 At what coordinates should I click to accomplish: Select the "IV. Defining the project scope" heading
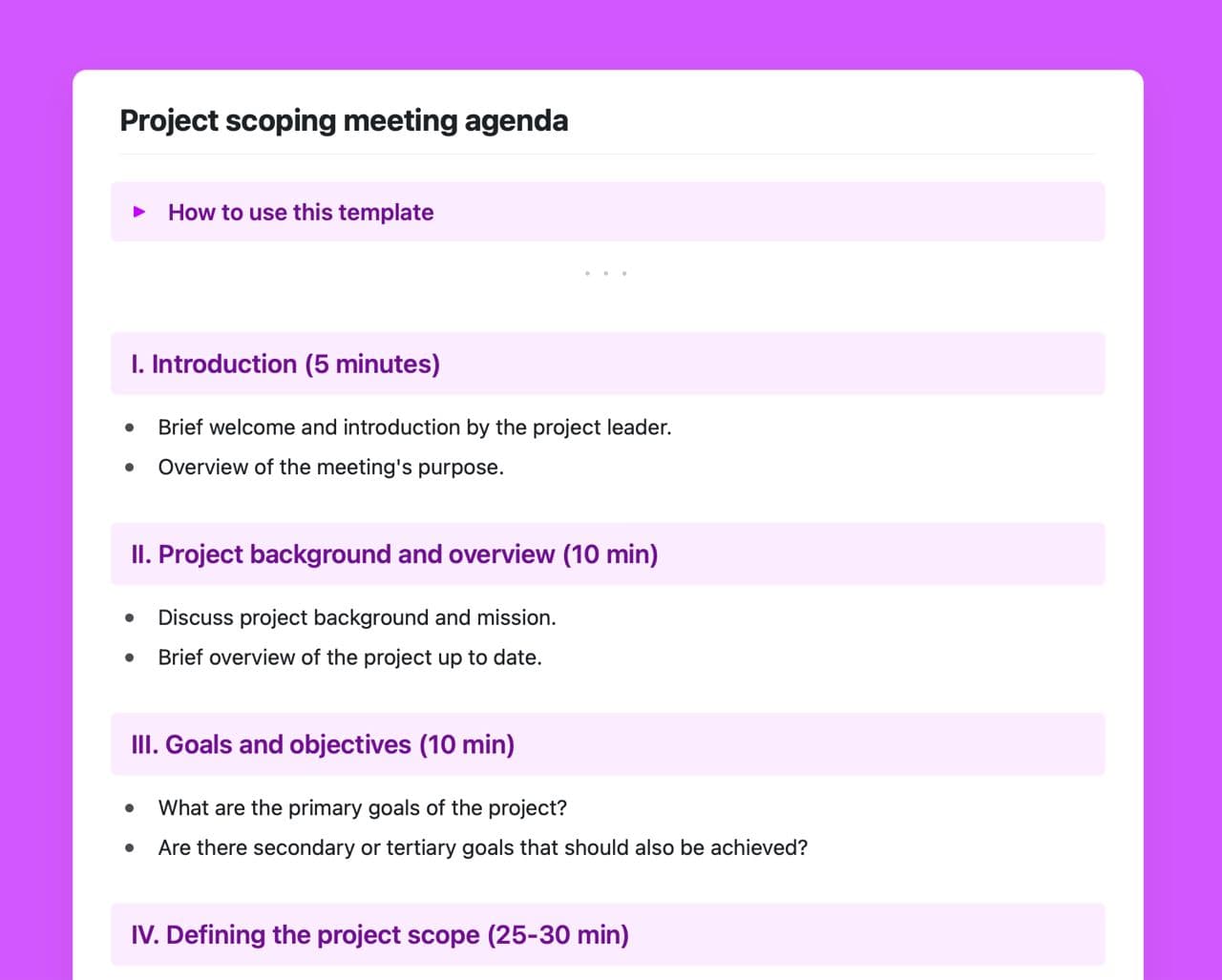click(x=380, y=935)
